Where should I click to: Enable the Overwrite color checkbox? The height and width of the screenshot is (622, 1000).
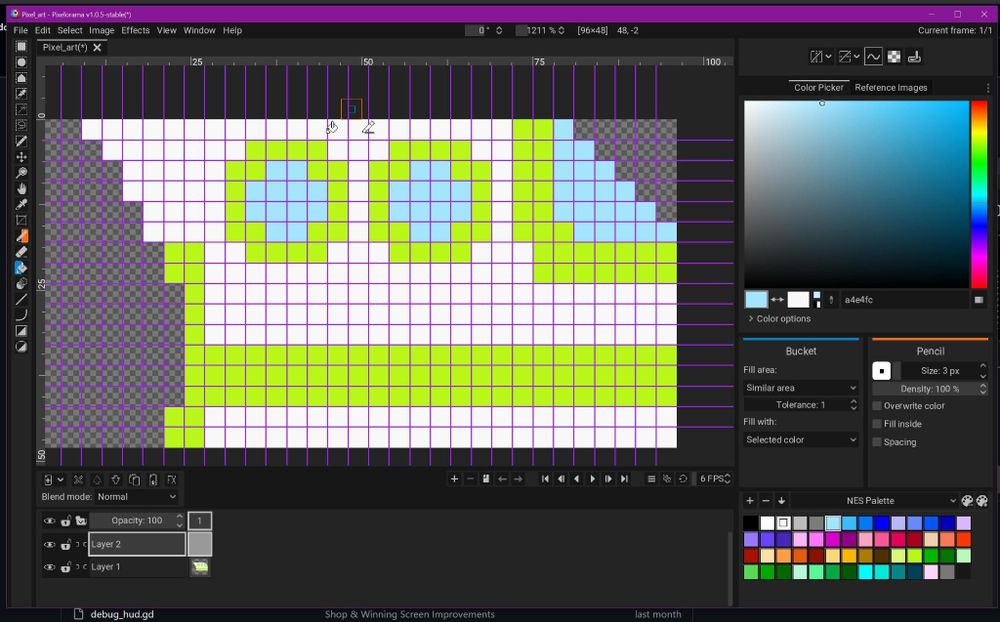[x=877, y=406]
